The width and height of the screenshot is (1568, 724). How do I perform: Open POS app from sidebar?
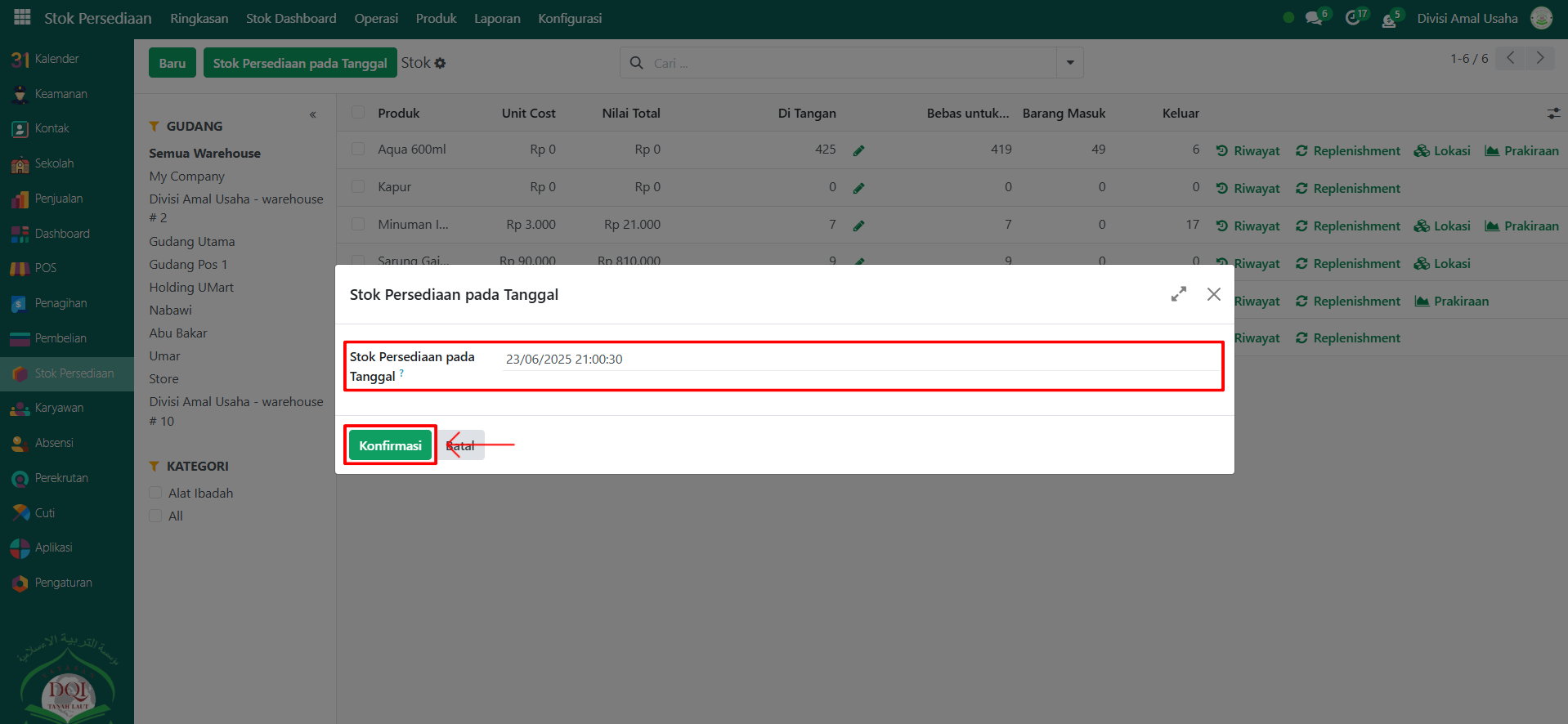click(46, 268)
